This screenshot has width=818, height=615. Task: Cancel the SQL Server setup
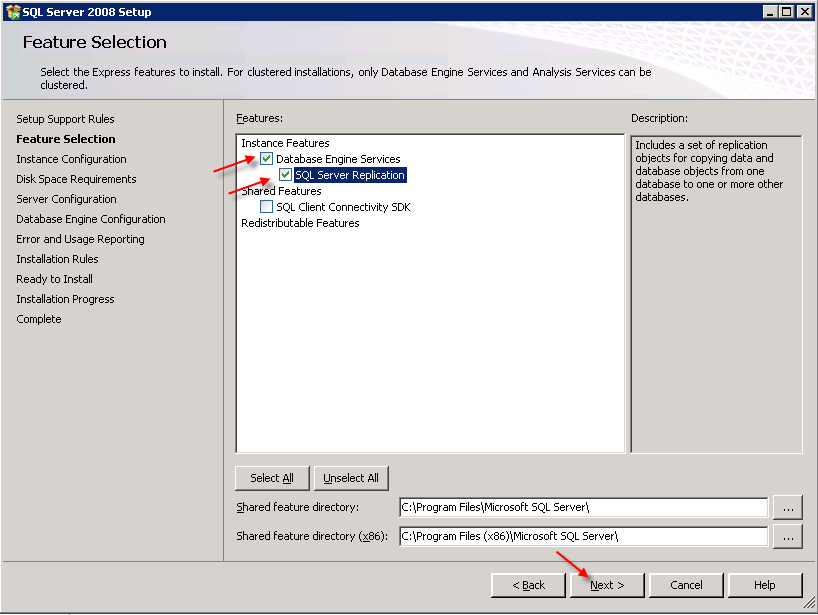(x=686, y=585)
